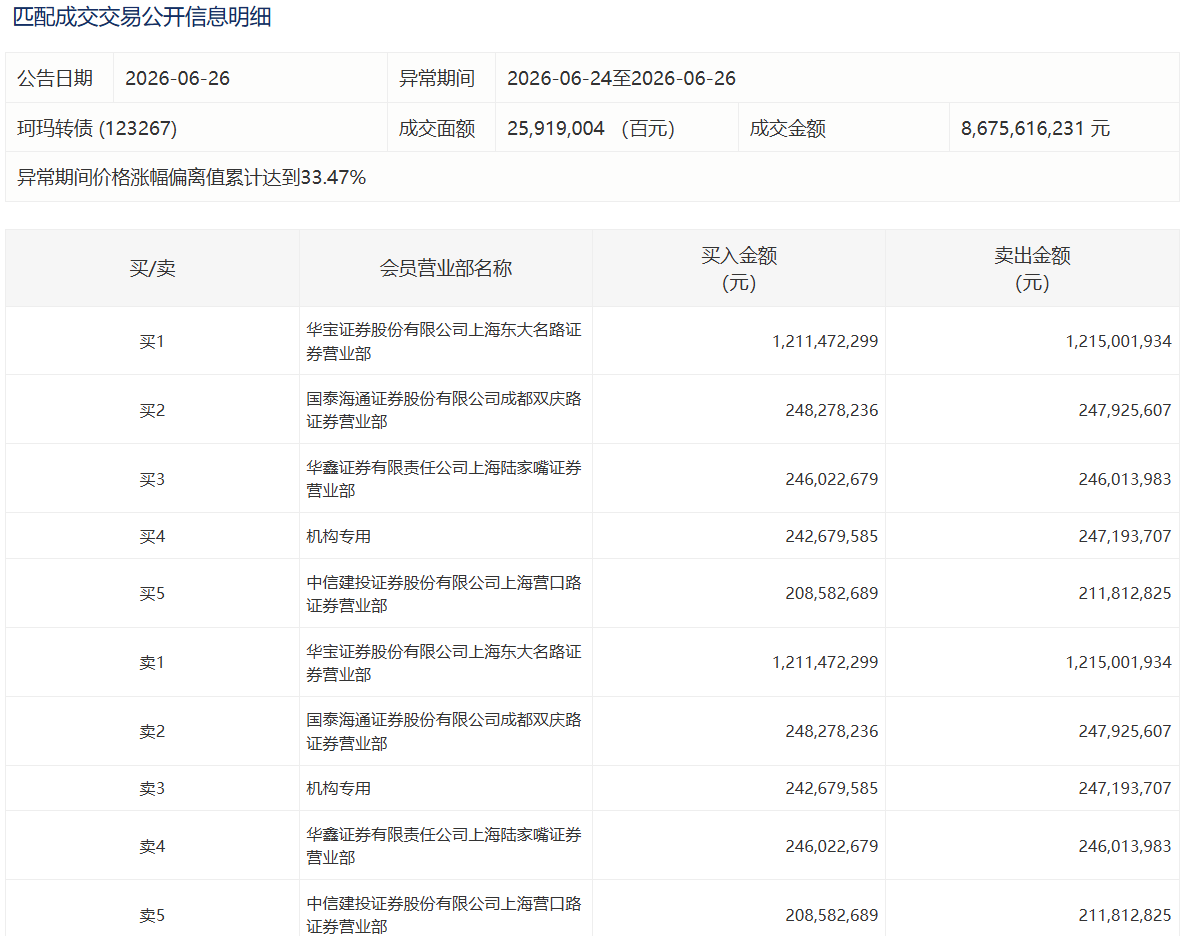This screenshot has width=1185, height=936.
Task: Select the 买5 row label
Action: (x=152, y=594)
